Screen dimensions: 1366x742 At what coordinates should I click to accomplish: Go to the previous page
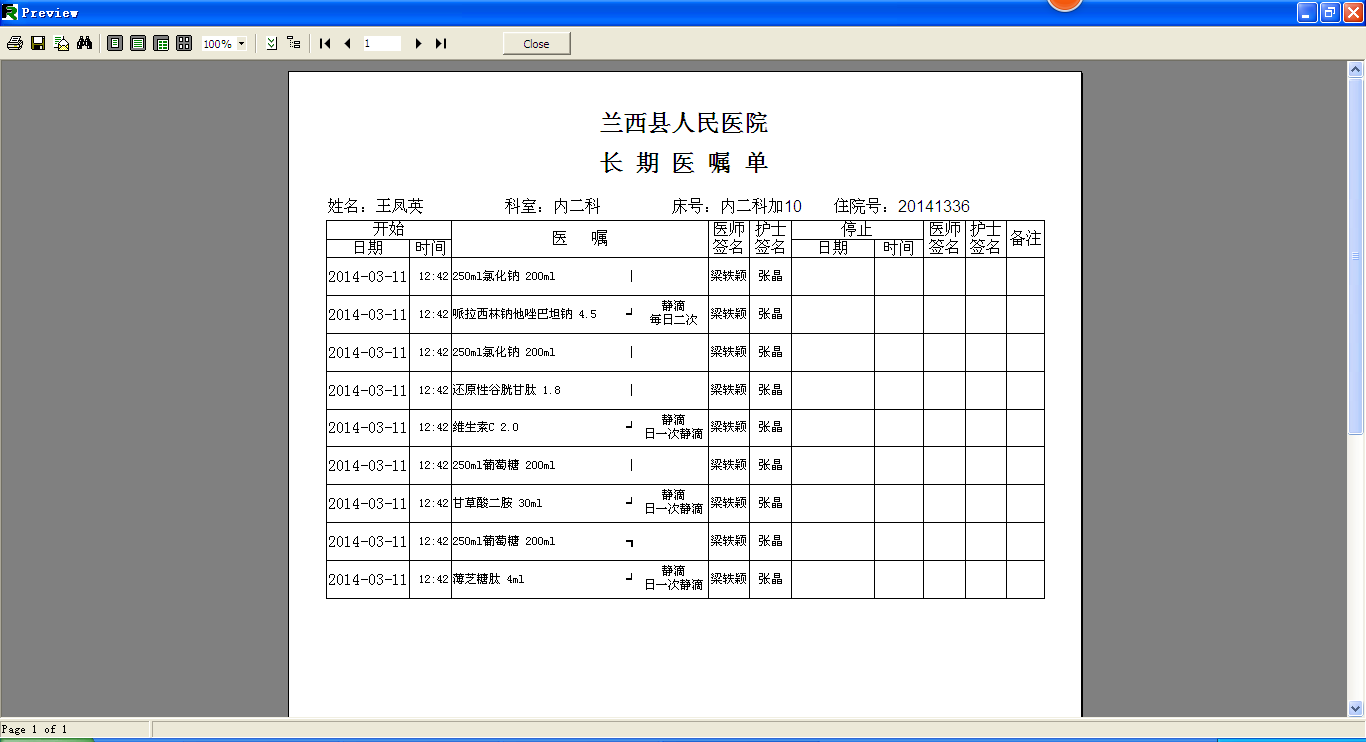click(347, 44)
